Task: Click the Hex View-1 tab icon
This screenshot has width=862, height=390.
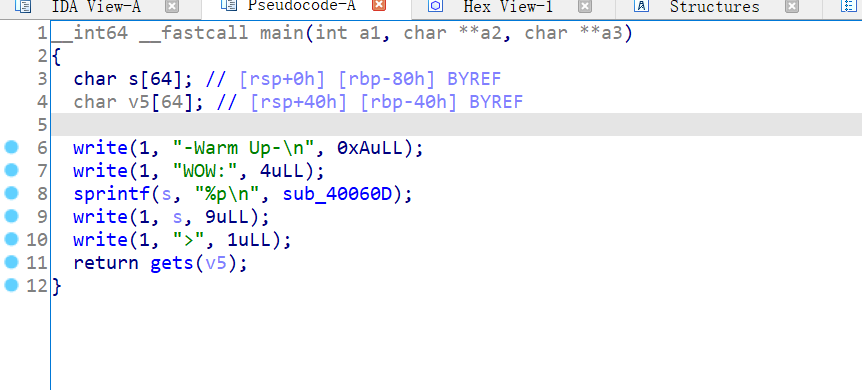Action: pyautogui.click(x=435, y=6)
